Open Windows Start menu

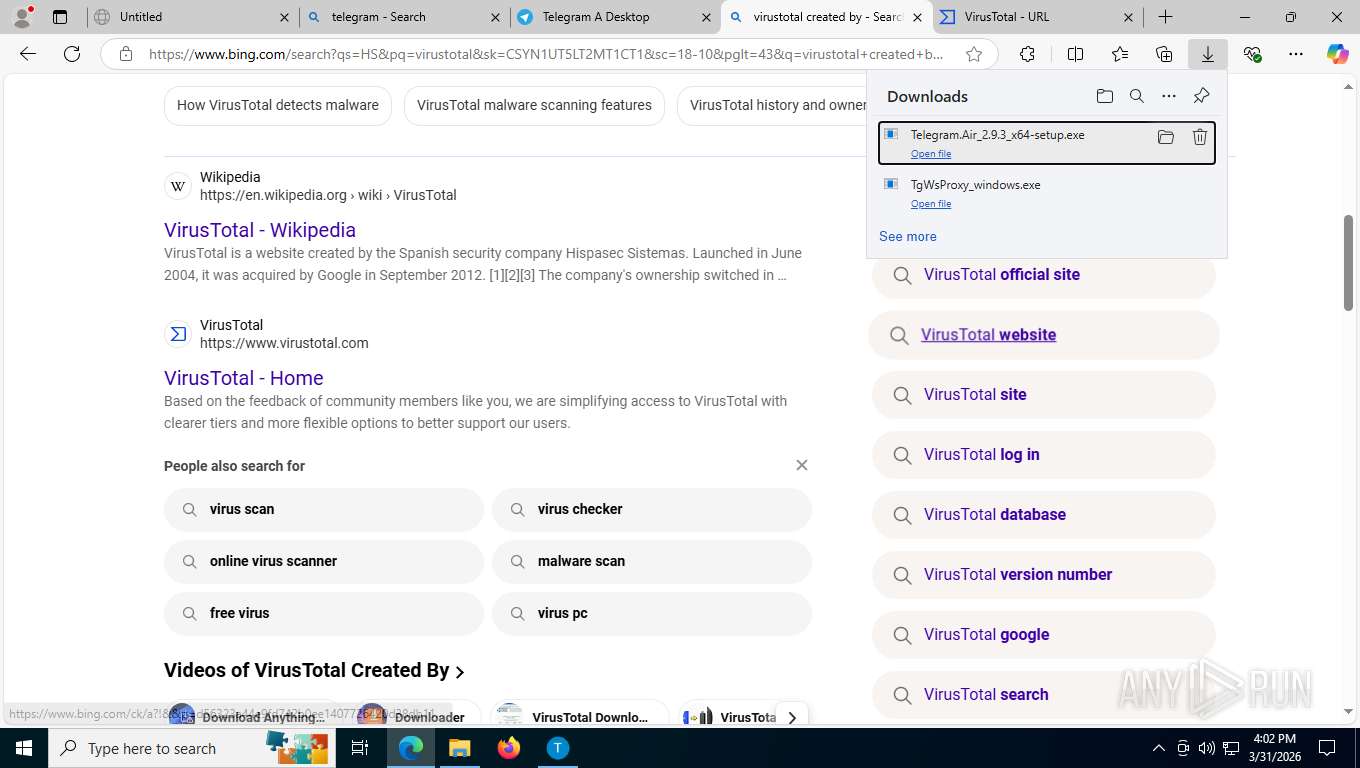23,748
